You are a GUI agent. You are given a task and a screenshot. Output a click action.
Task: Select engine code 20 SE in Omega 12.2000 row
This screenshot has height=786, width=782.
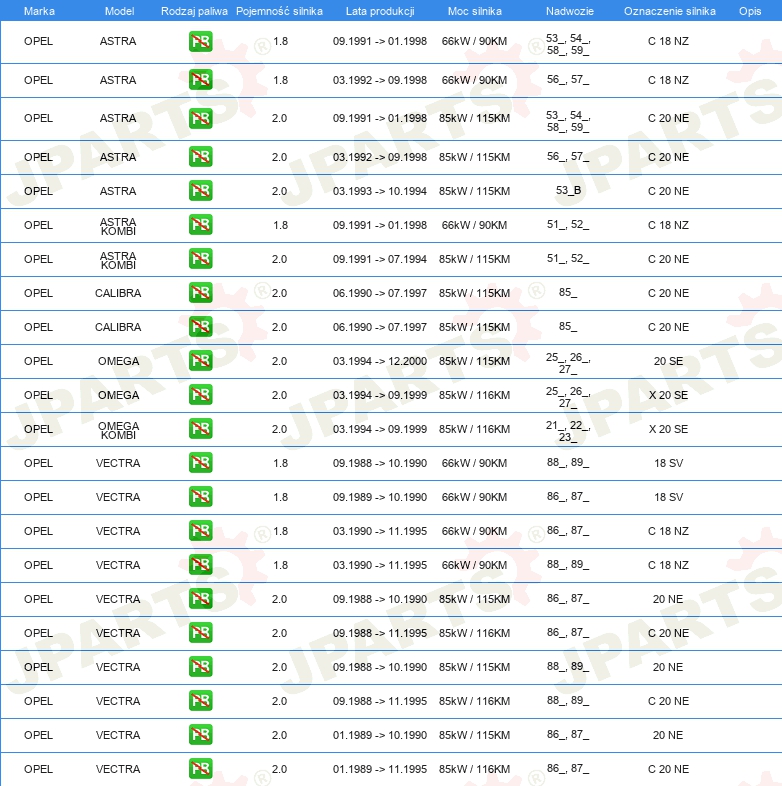tap(668, 361)
